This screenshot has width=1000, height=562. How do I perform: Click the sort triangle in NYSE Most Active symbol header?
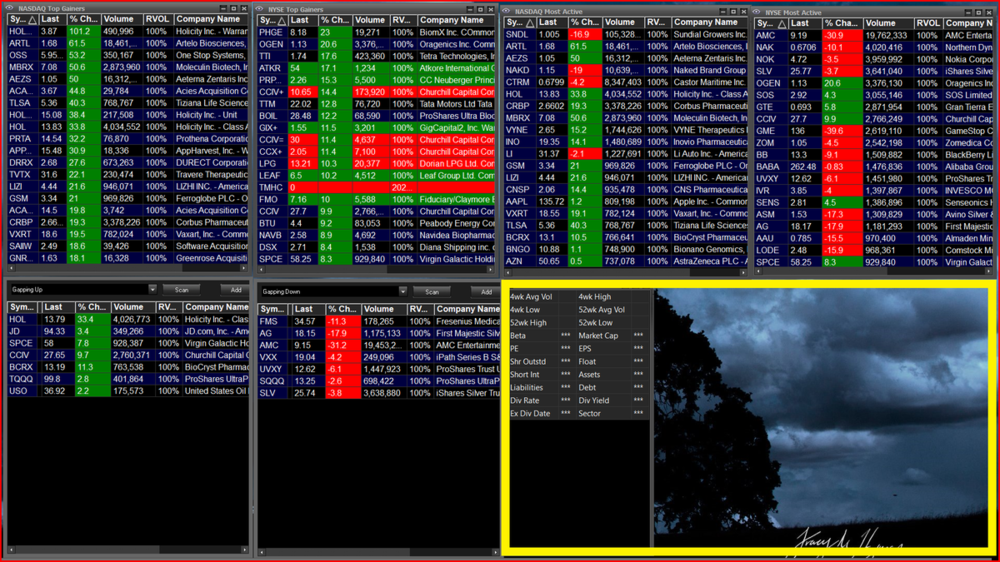click(781, 24)
